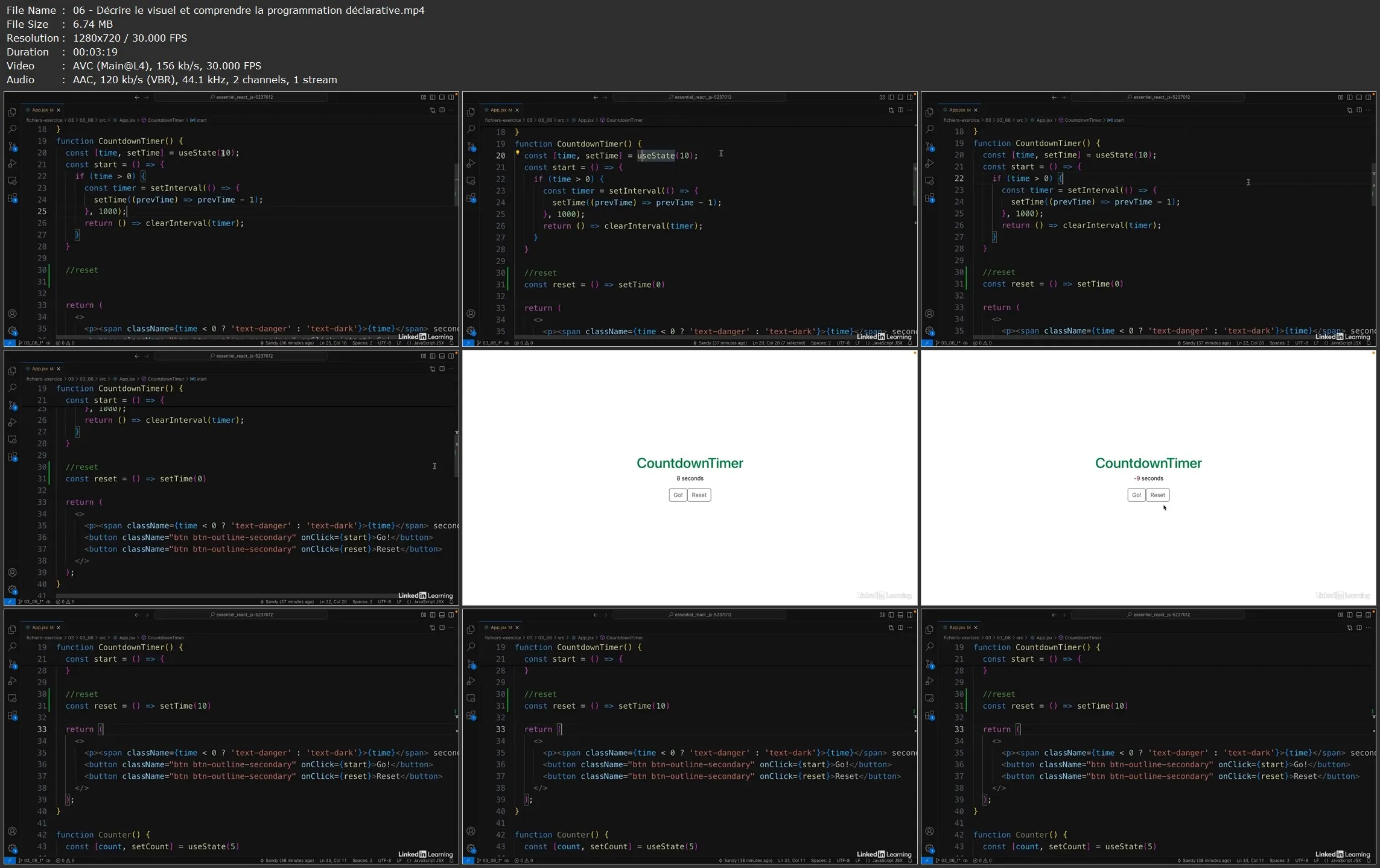The height and width of the screenshot is (868, 1380).
Task: Click Split Editor icon in '7 selected' frame
Action: tap(900, 110)
